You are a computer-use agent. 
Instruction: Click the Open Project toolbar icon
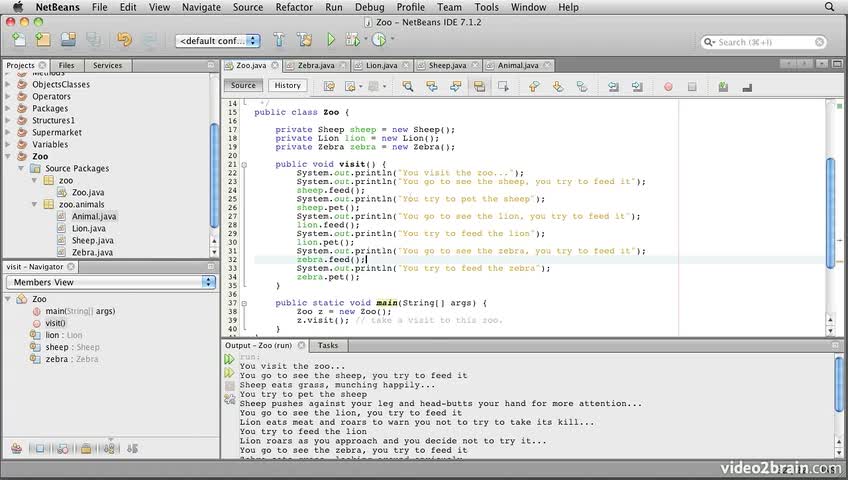click(68, 40)
